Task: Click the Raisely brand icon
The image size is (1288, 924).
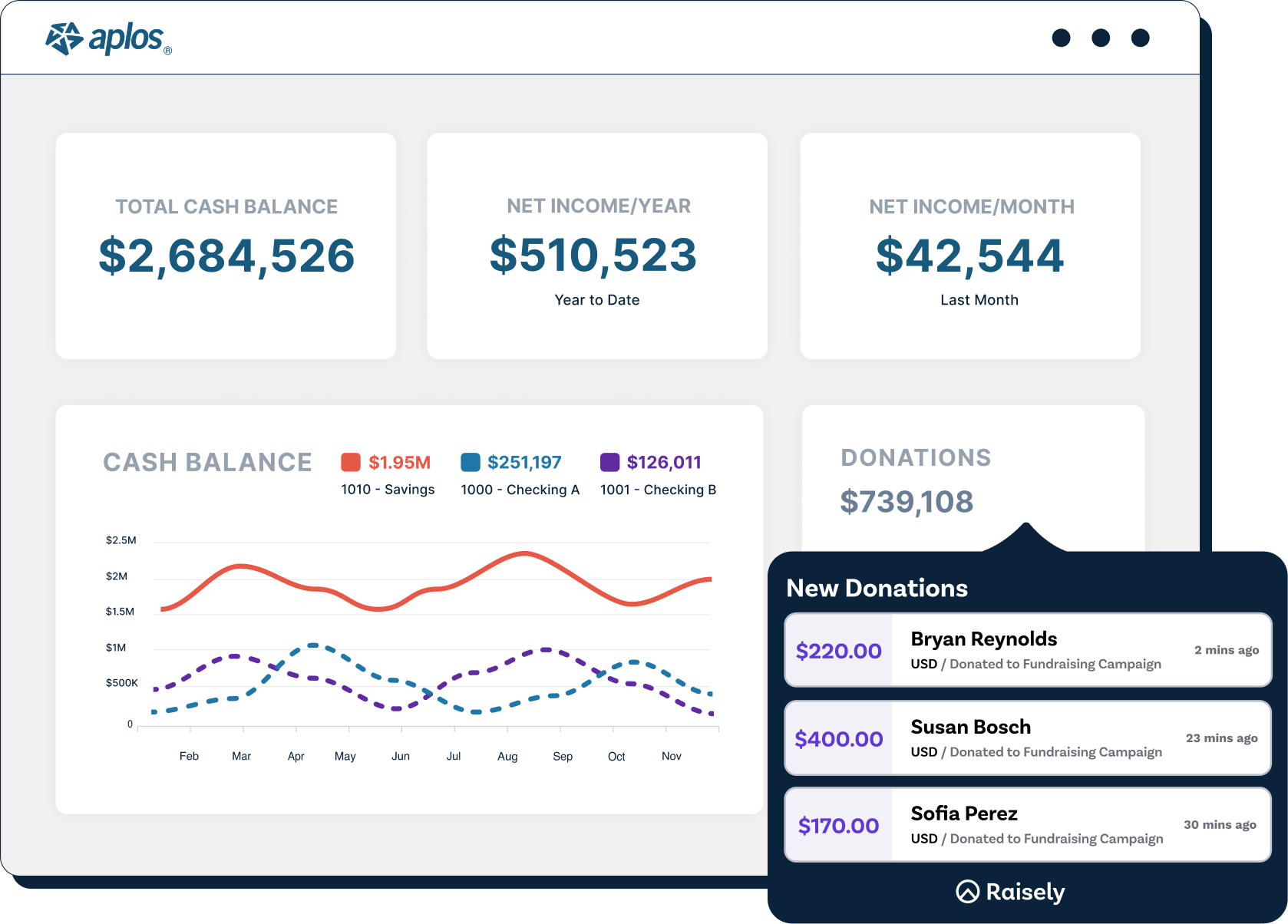Action: click(968, 892)
